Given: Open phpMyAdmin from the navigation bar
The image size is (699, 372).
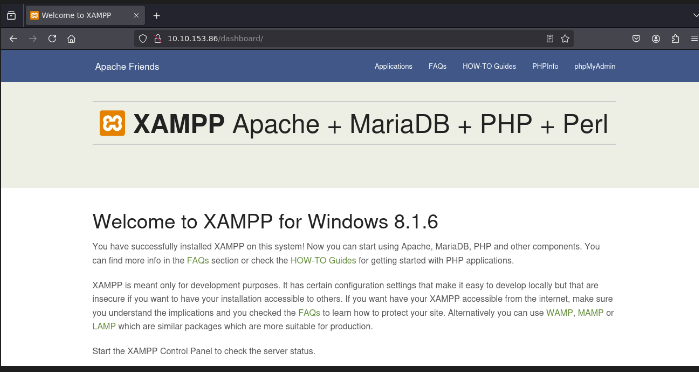Looking at the screenshot, I should click(595, 66).
